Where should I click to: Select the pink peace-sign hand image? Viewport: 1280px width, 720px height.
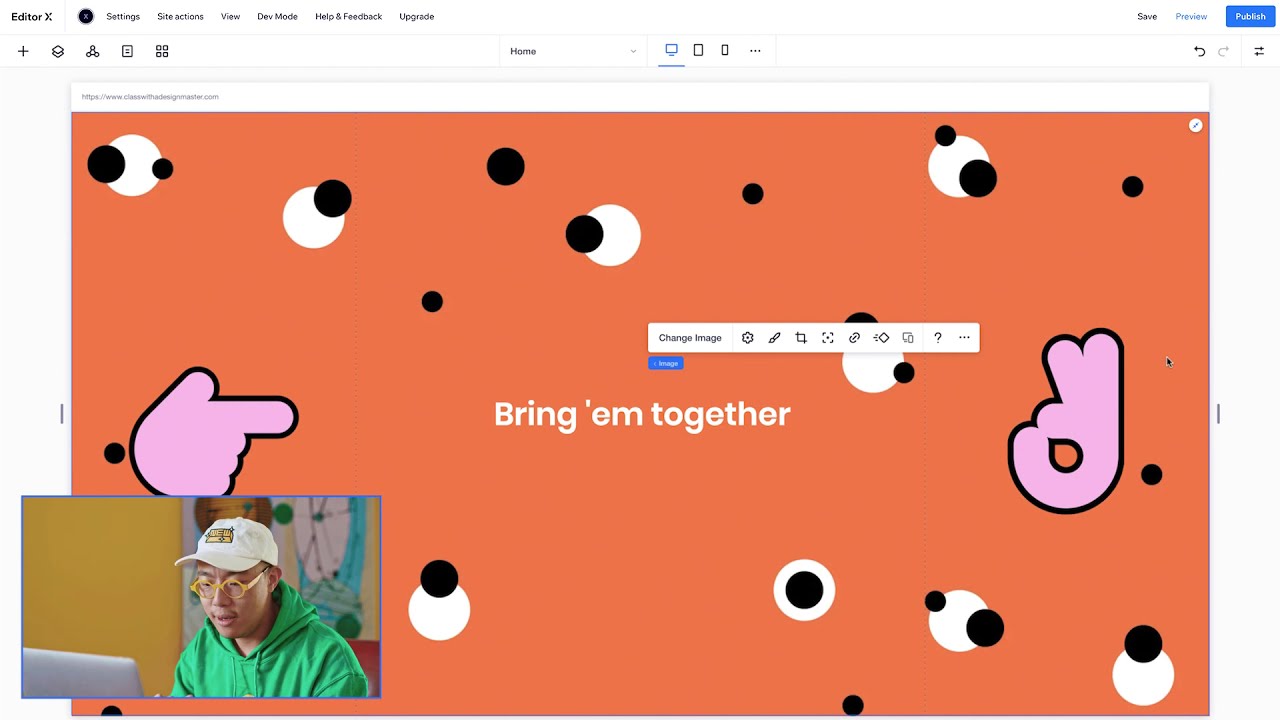coord(1067,421)
